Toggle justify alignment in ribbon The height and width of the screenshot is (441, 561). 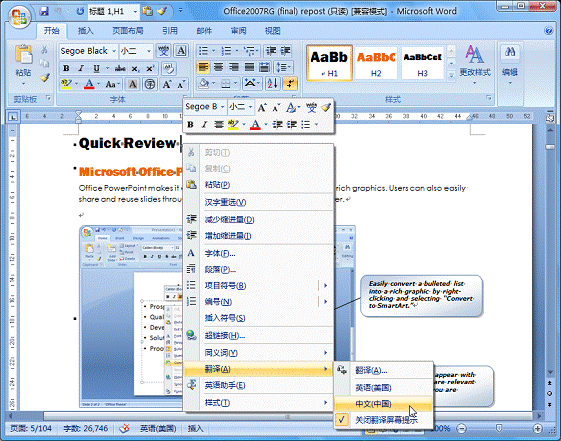click(x=249, y=67)
